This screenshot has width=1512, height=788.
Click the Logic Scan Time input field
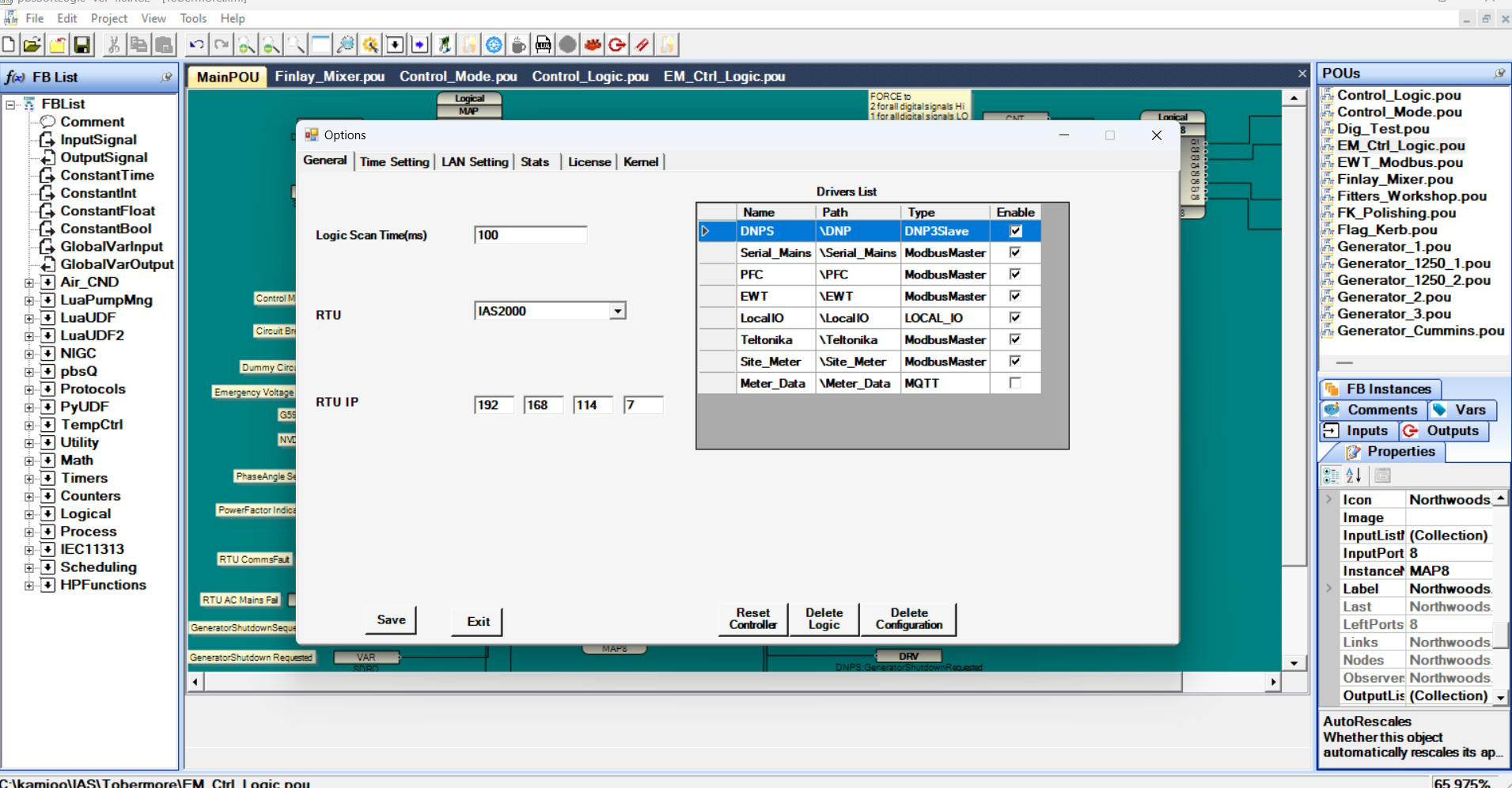point(530,235)
